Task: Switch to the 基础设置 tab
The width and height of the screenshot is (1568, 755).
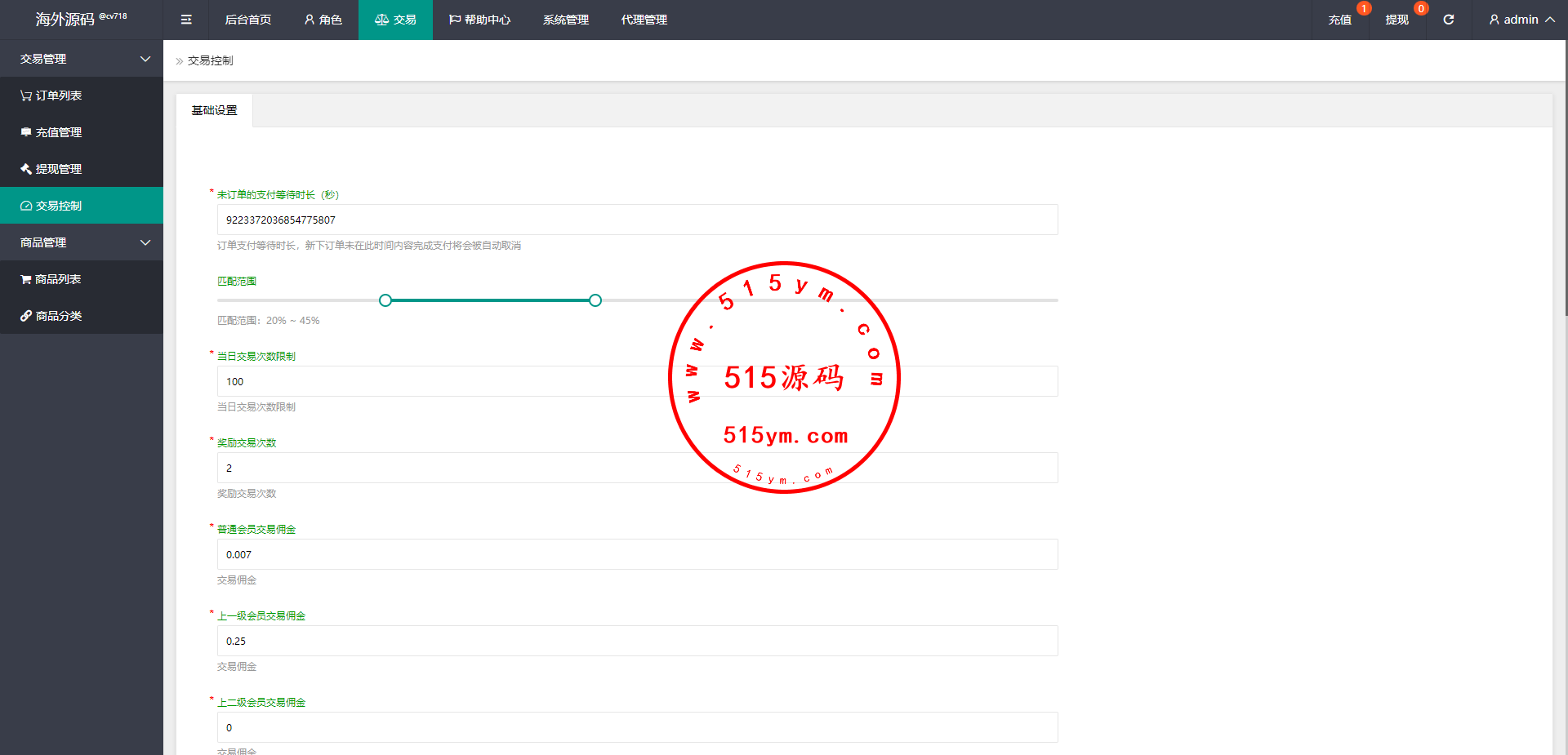Action: (x=214, y=110)
